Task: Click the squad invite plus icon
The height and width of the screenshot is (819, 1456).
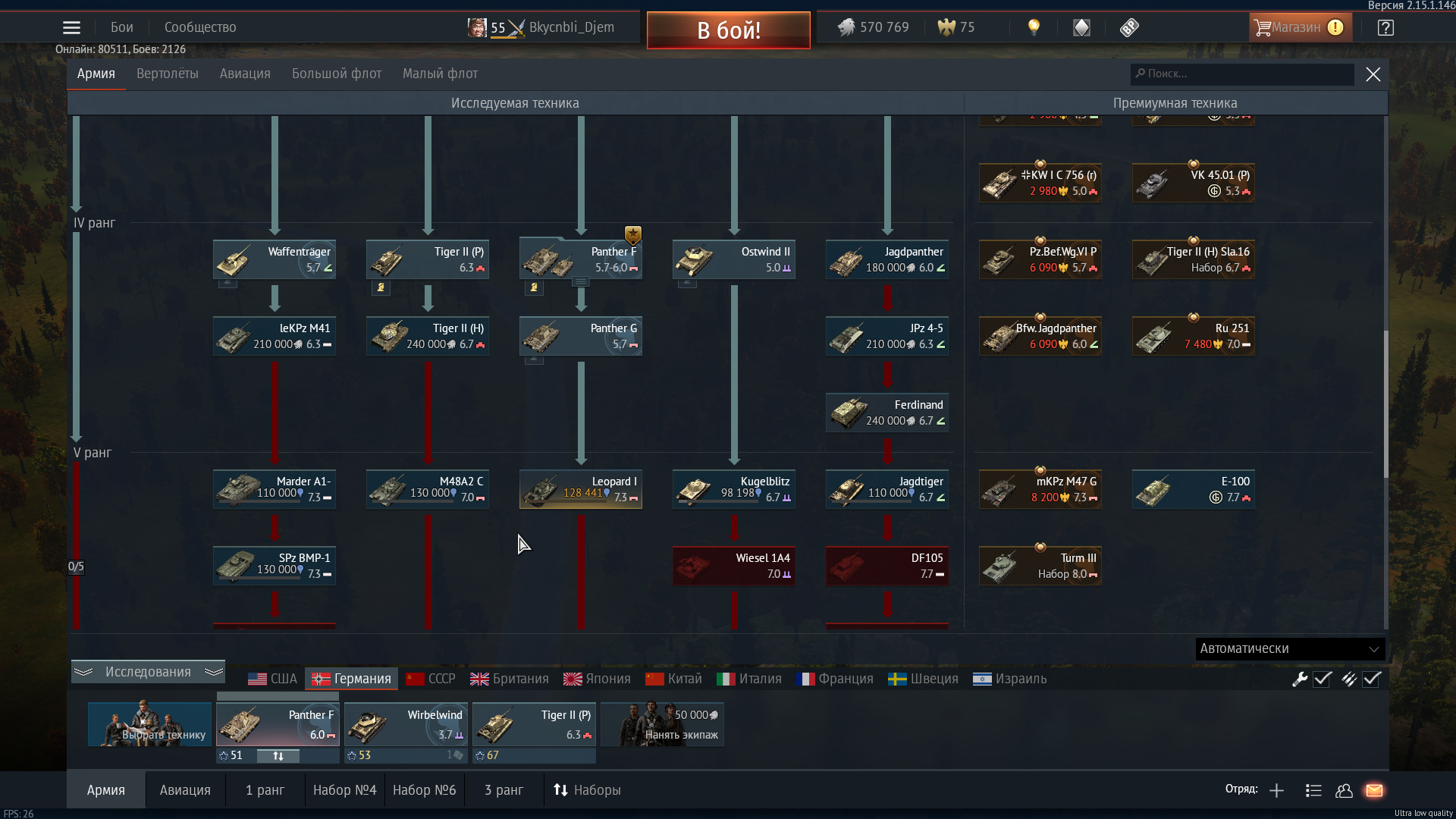Action: (x=1276, y=791)
